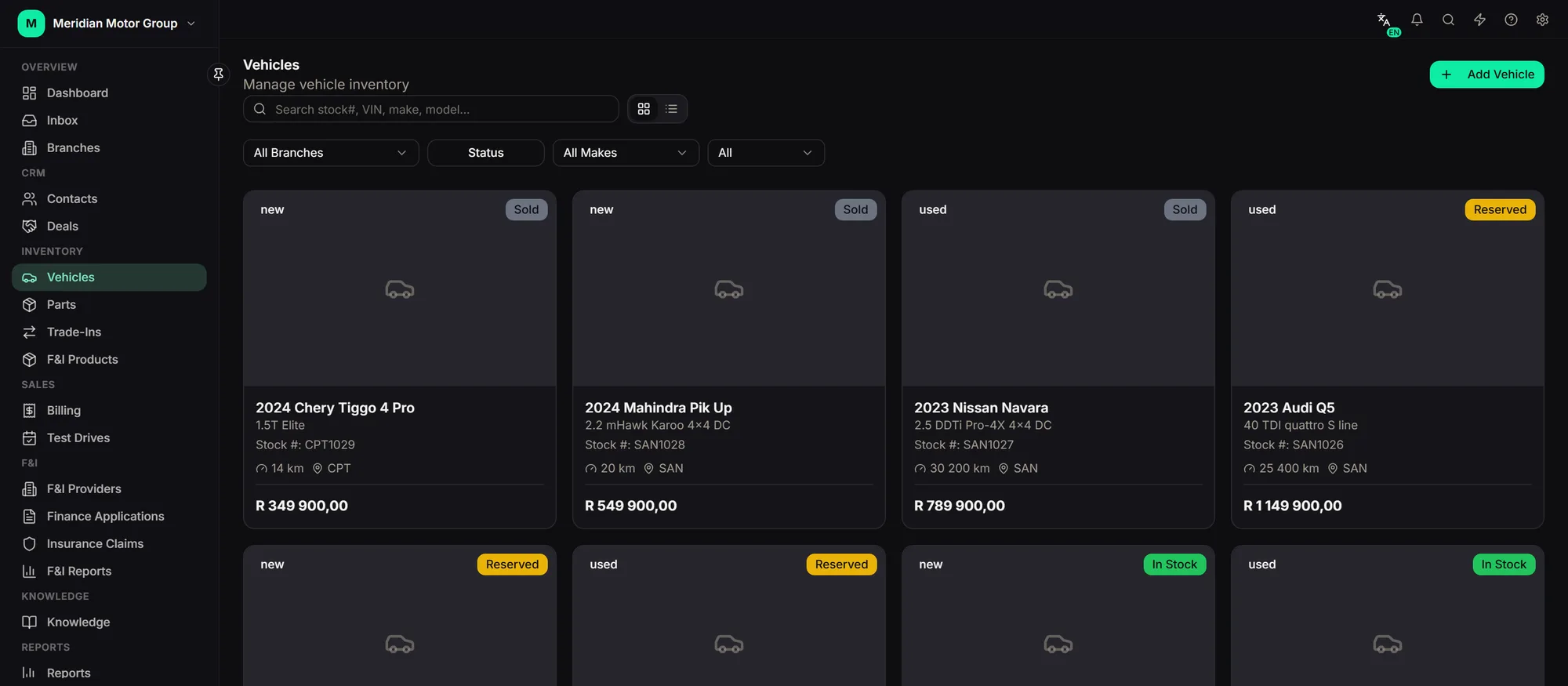Open the notifications bell

(x=1417, y=20)
